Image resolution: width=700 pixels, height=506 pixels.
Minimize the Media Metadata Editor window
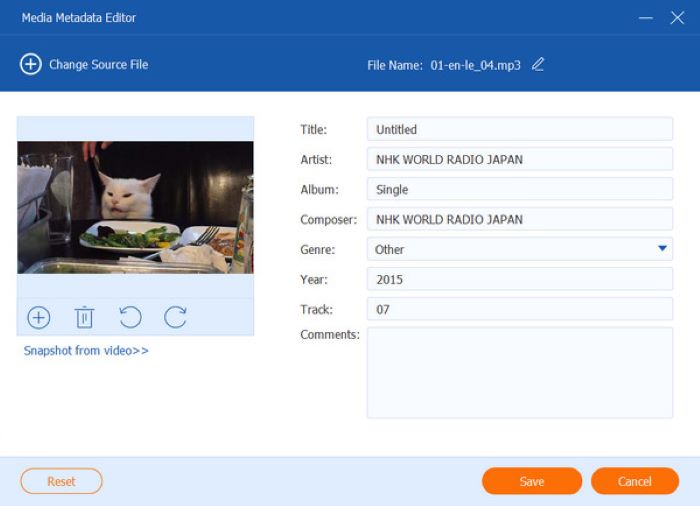[x=646, y=18]
